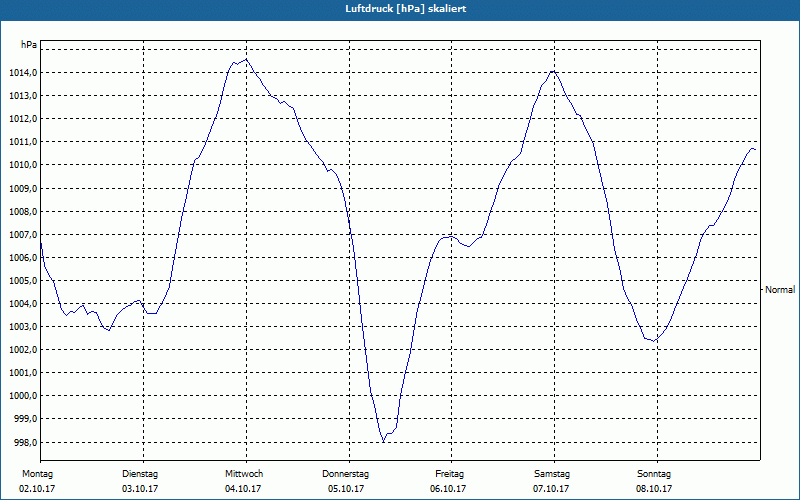Click the 1002,0 y-axis value
Image resolution: width=800 pixels, height=500 pixels.
click(x=23, y=350)
